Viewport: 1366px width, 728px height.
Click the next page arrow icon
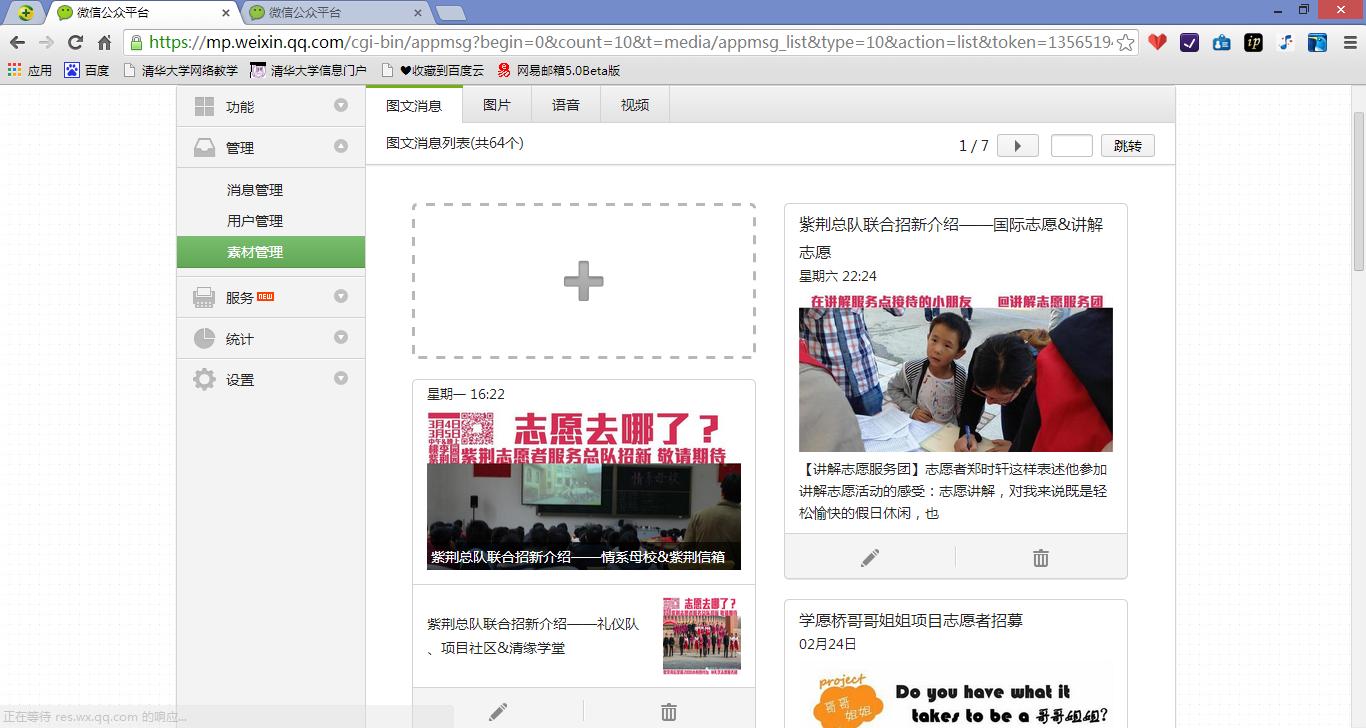pyautogui.click(x=1017, y=145)
